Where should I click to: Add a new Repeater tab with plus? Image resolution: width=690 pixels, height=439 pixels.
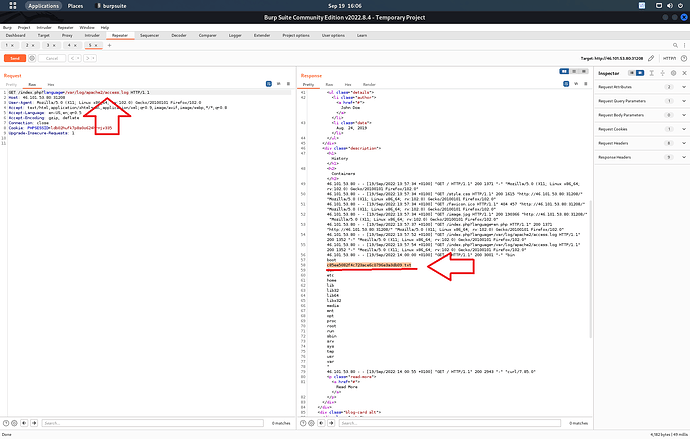click(x=110, y=45)
